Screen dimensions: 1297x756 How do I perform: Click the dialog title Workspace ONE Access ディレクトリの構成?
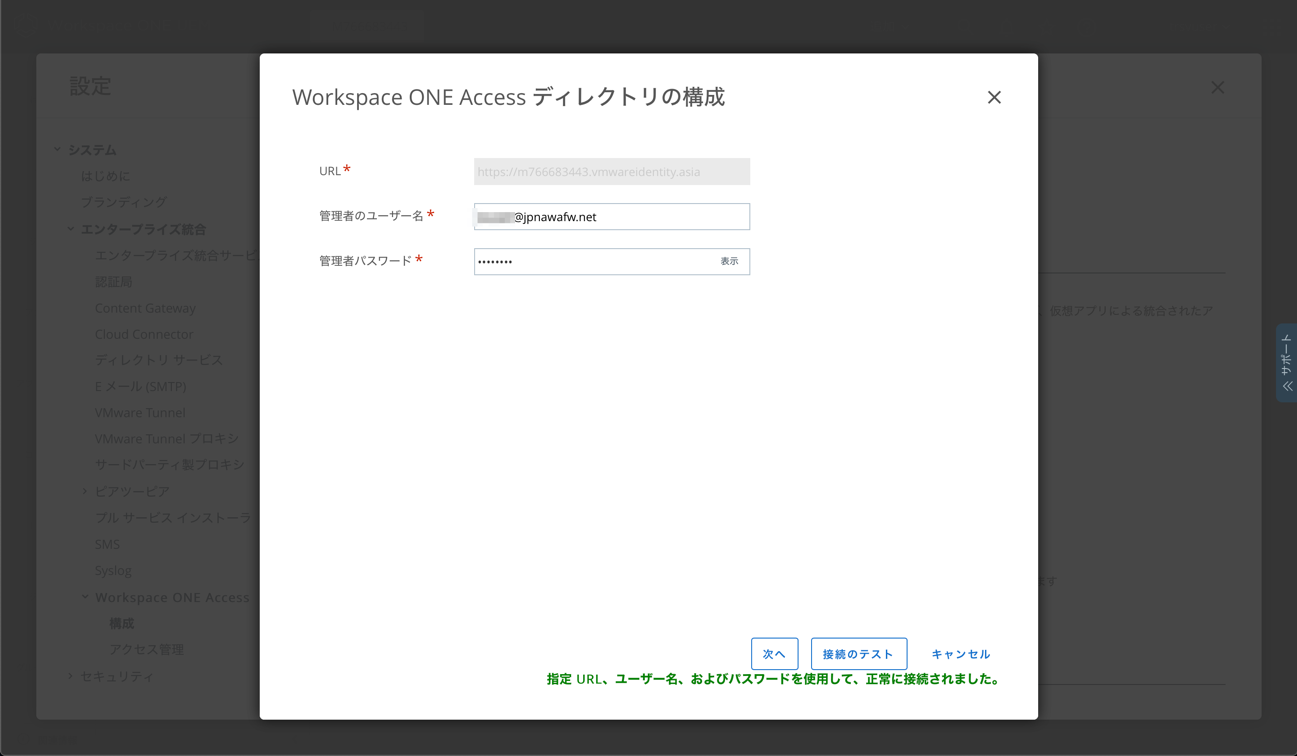tap(508, 97)
